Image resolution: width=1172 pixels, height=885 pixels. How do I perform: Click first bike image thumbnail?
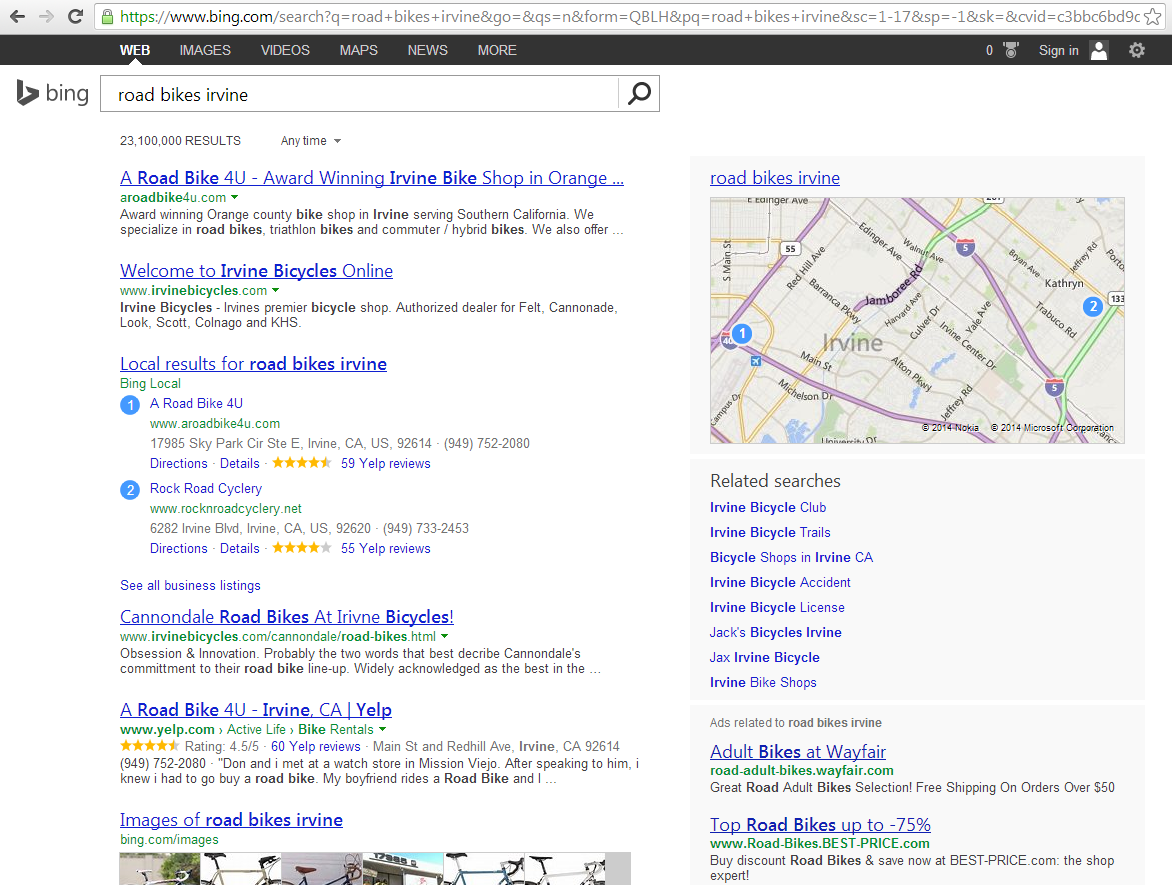(159, 869)
